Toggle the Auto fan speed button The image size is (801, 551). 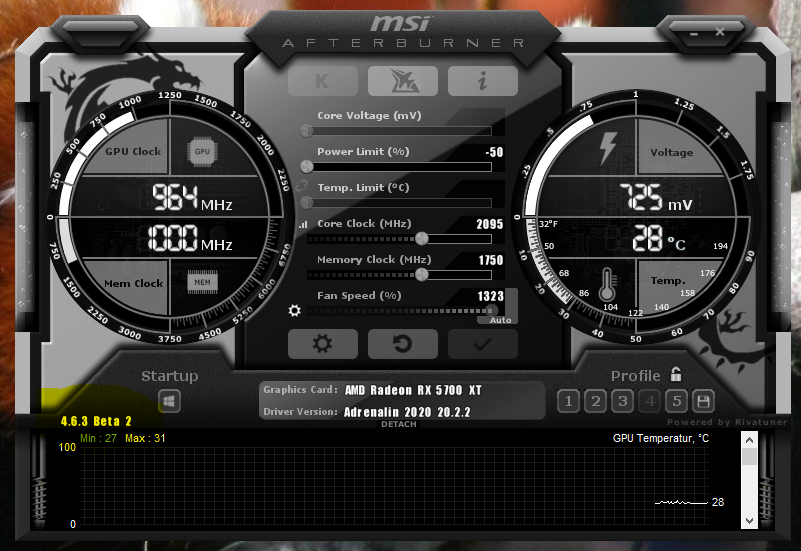pyautogui.click(x=500, y=320)
